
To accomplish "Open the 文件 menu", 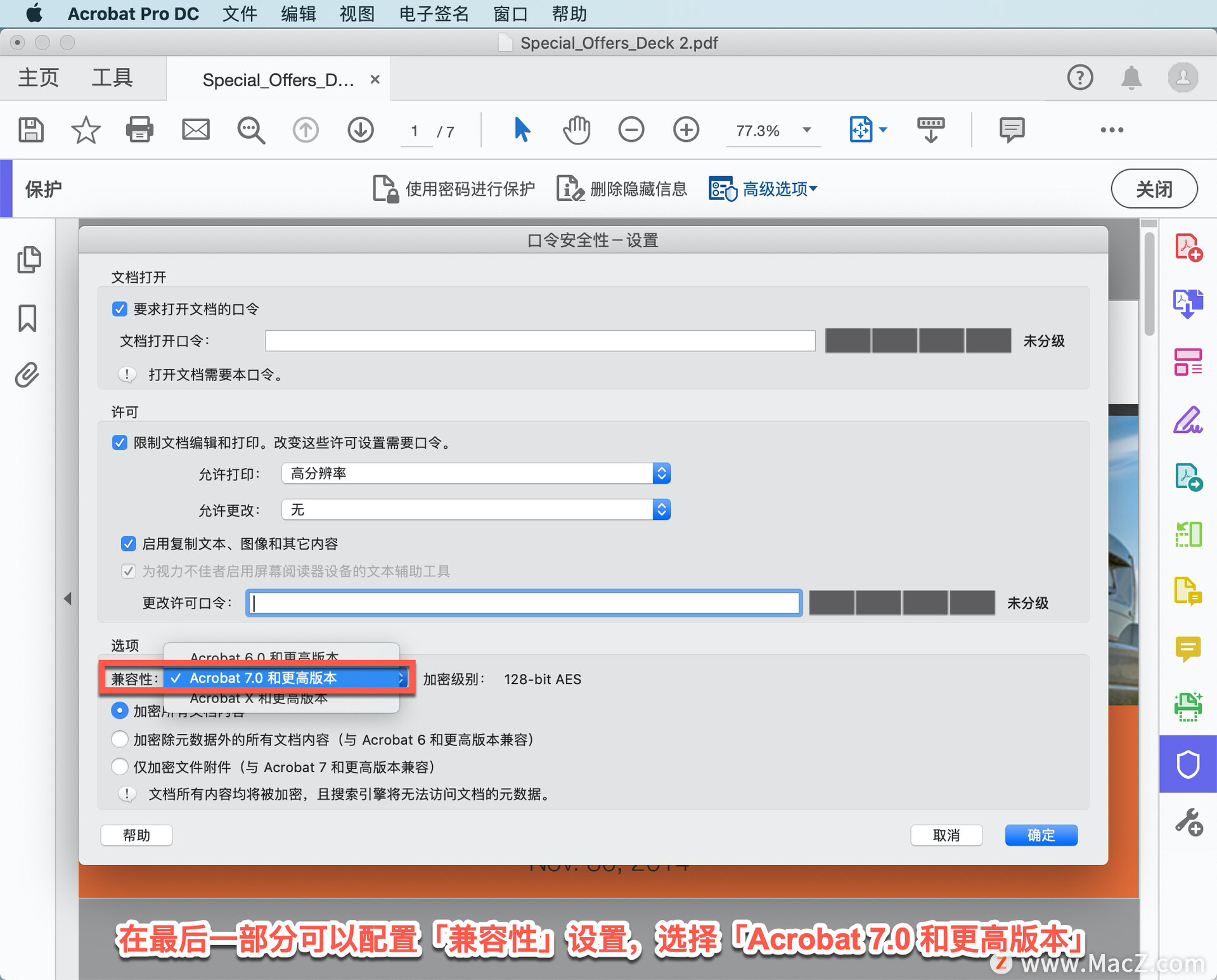I will tap(240, 13).
